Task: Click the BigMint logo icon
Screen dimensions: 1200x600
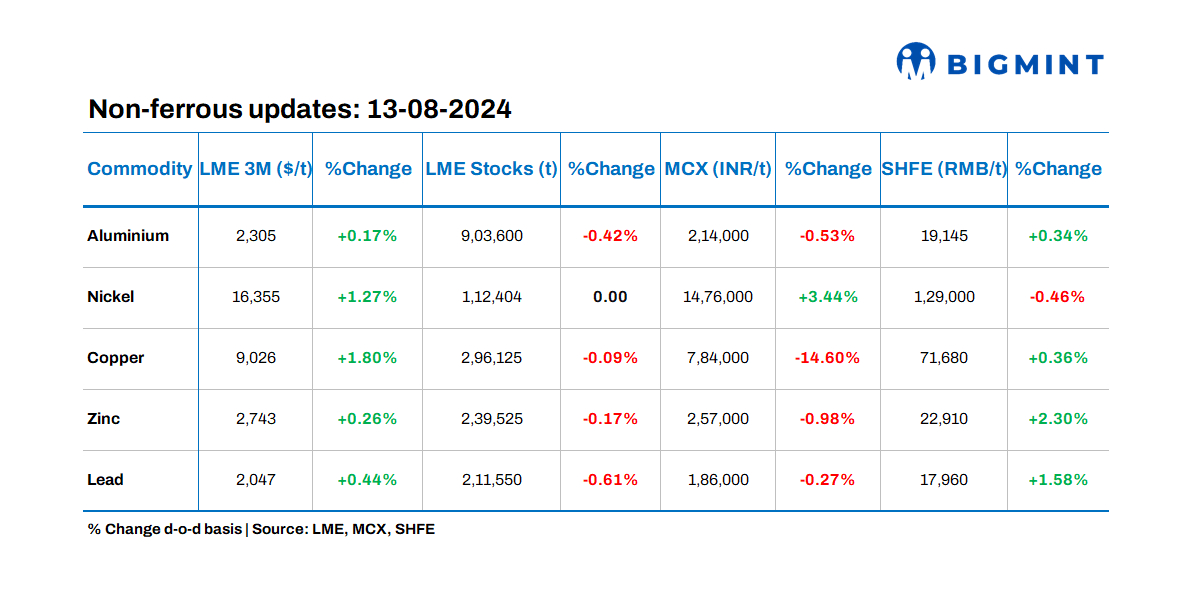Action: 915,62
